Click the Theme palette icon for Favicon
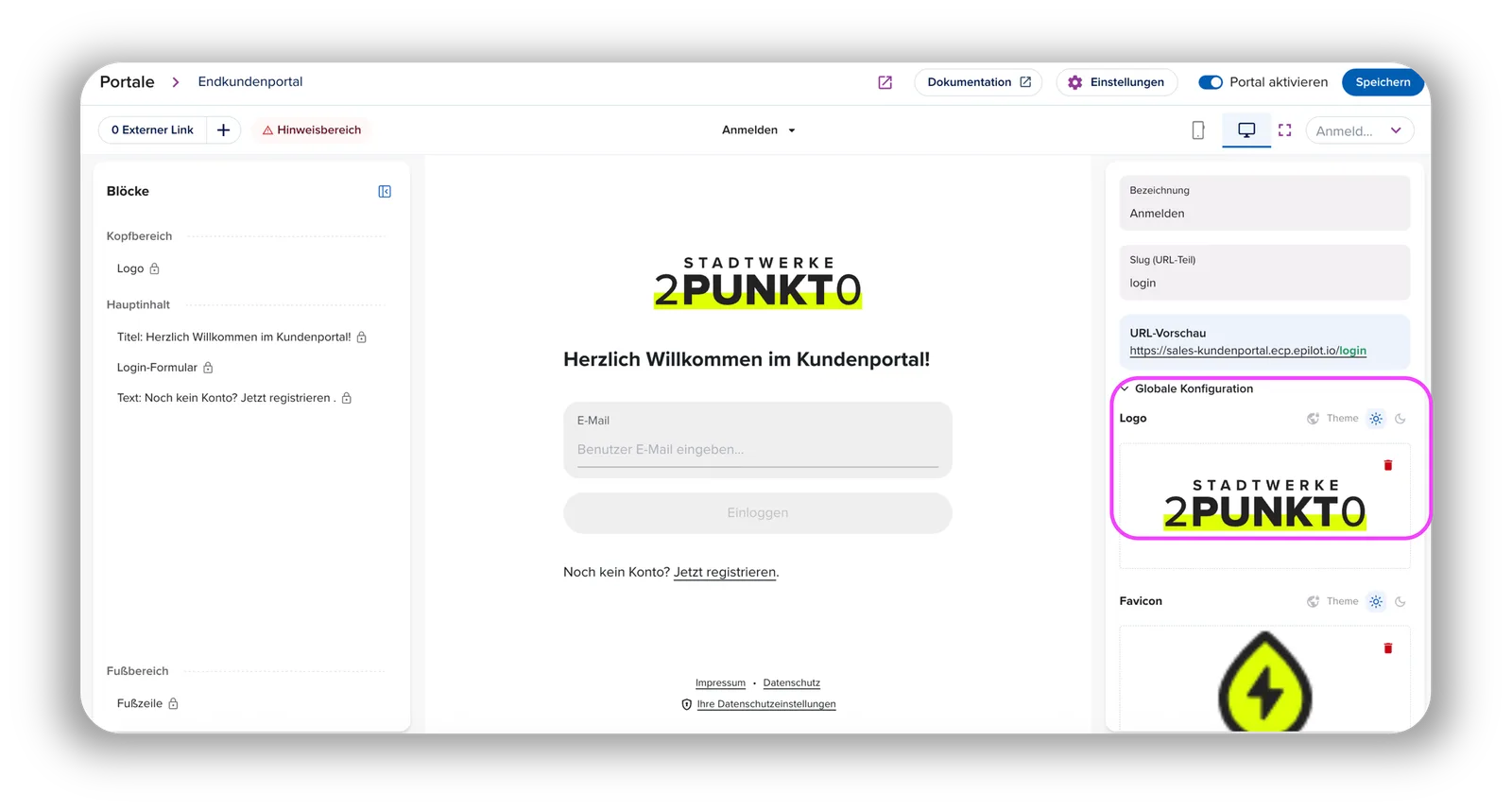Image resolution: width=1512 pixels, height=811 pixels. pos(1313,602)
